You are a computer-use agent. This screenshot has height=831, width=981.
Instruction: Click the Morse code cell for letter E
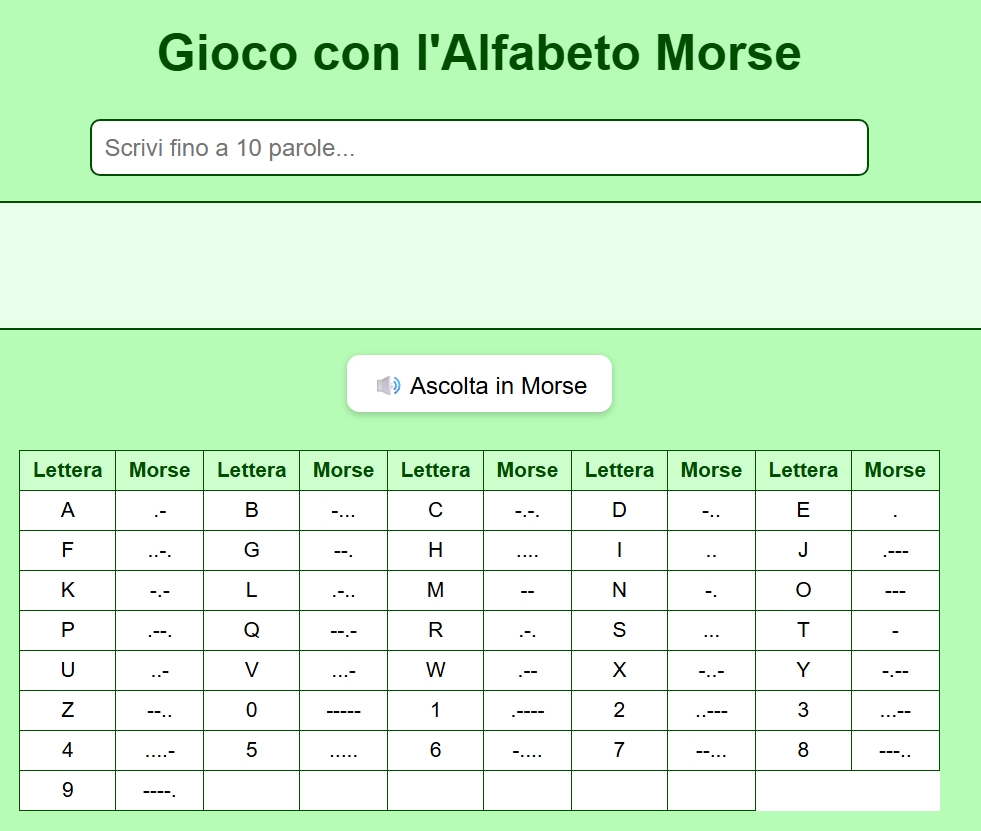click(x=894, y=510)
